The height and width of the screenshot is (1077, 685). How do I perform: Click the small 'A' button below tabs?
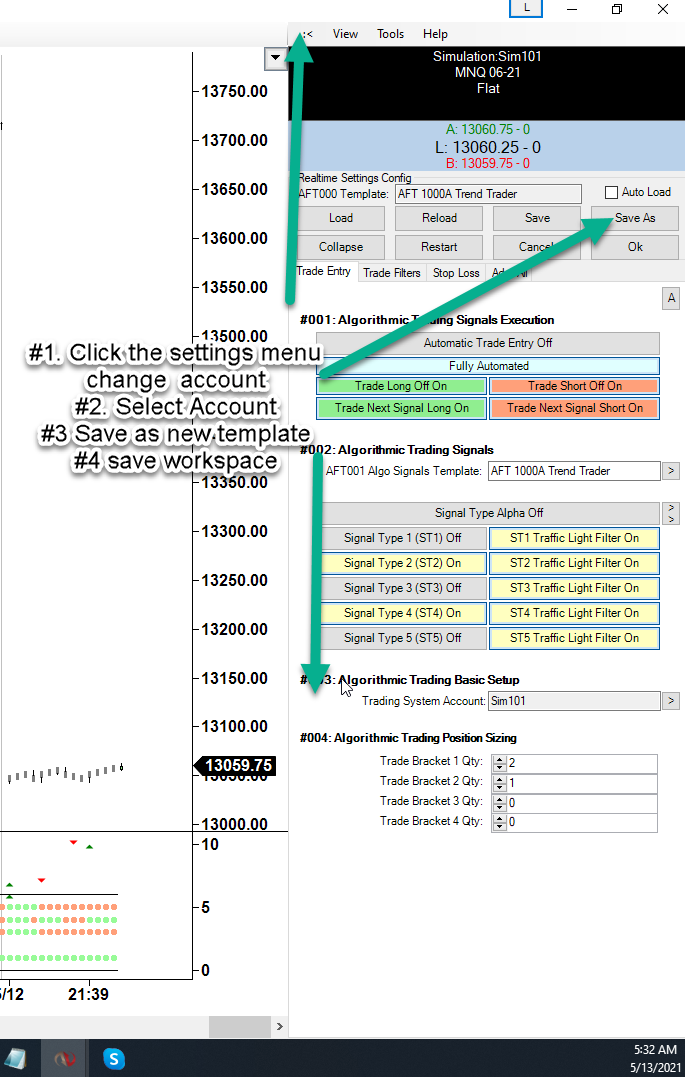point(671,298)
